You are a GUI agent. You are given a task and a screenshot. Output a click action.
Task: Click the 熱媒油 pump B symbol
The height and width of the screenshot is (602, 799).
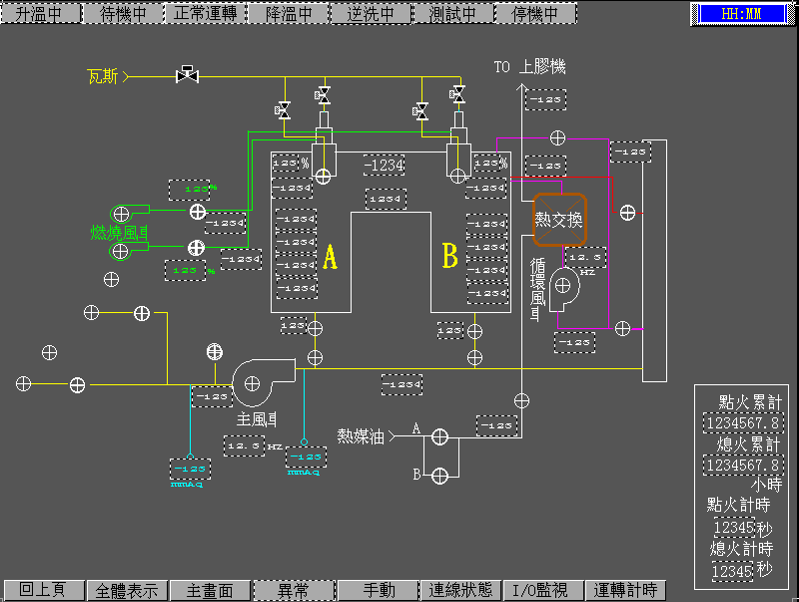pos(439,475)
